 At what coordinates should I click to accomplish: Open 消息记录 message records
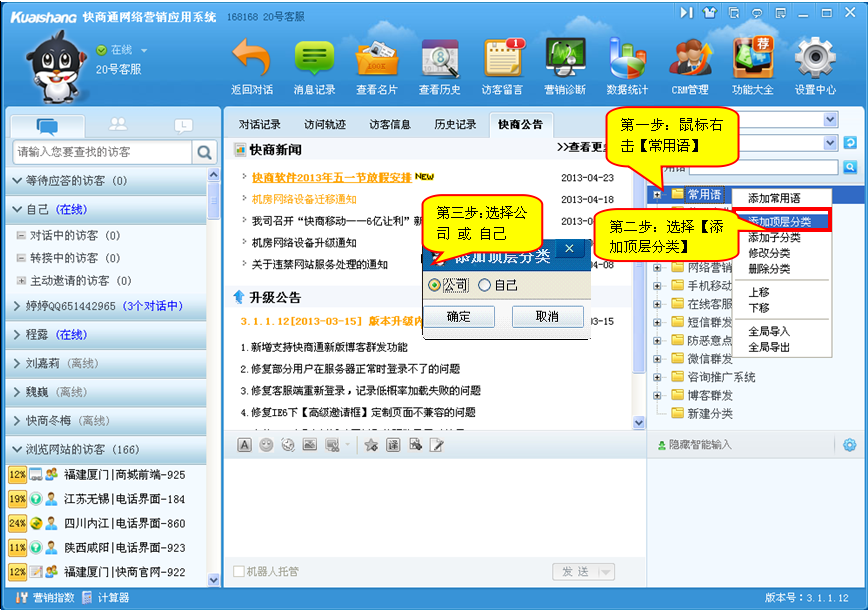(314, 66)
